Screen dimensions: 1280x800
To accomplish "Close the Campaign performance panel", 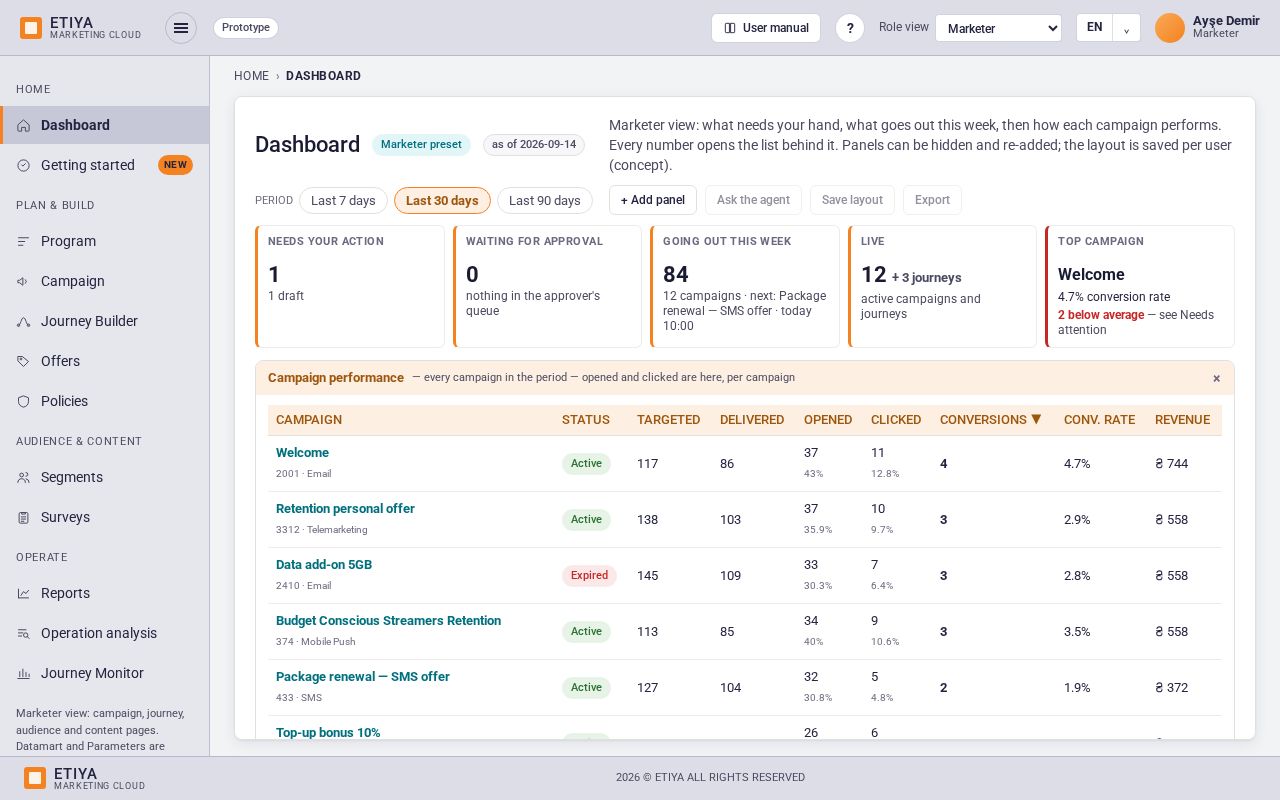I will click(1216, 378).
